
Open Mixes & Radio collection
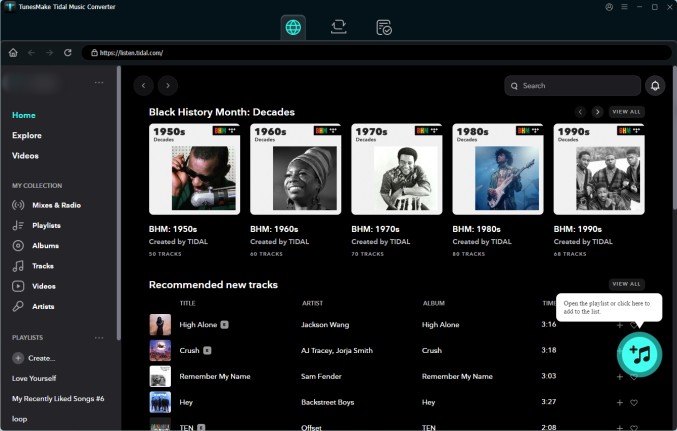[x=47, y=205]
